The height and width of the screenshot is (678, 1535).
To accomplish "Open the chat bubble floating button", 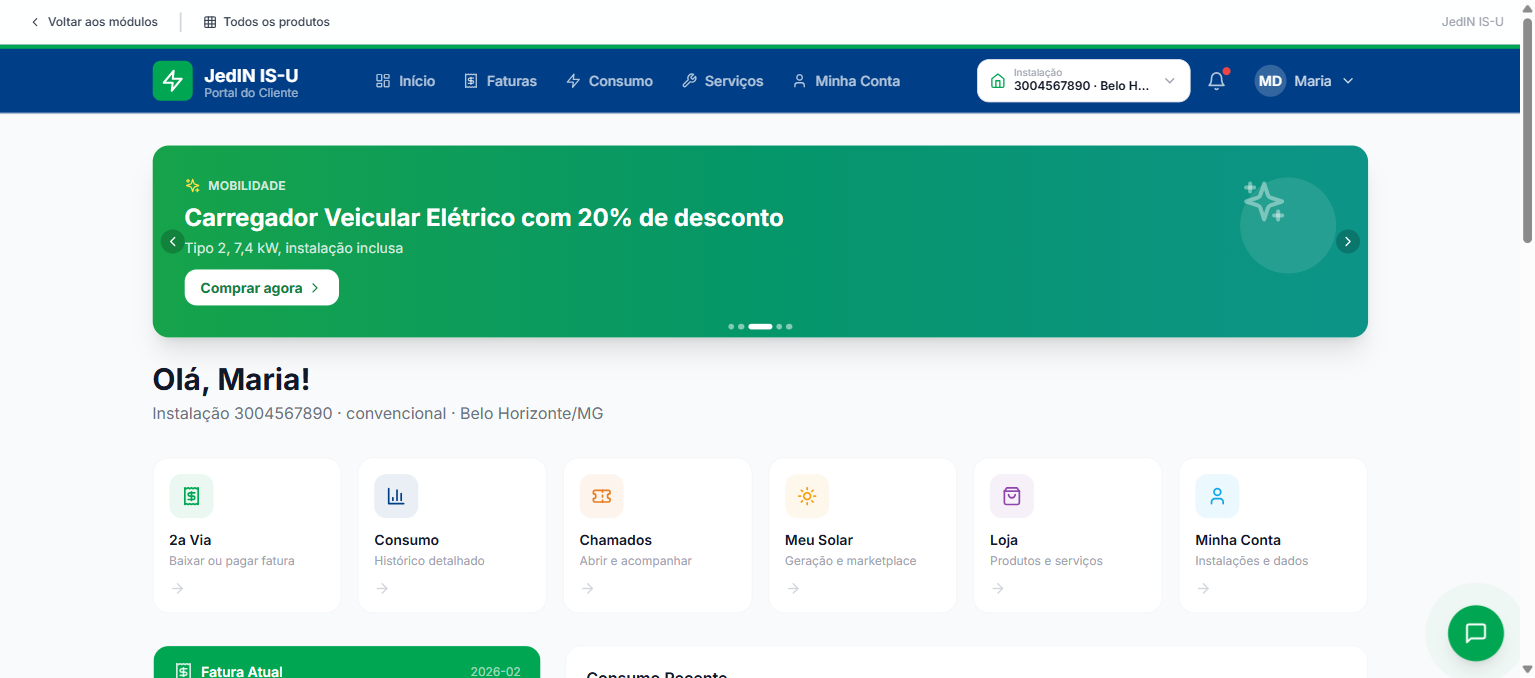I will tap(1475, 633).
